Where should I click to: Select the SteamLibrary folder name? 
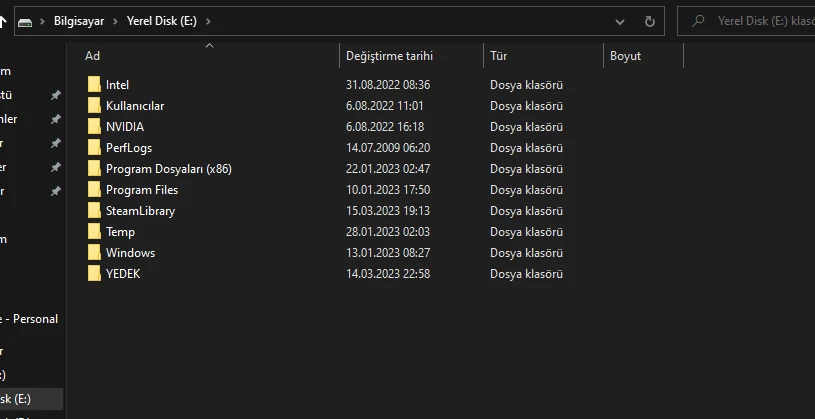click(140, 211)
